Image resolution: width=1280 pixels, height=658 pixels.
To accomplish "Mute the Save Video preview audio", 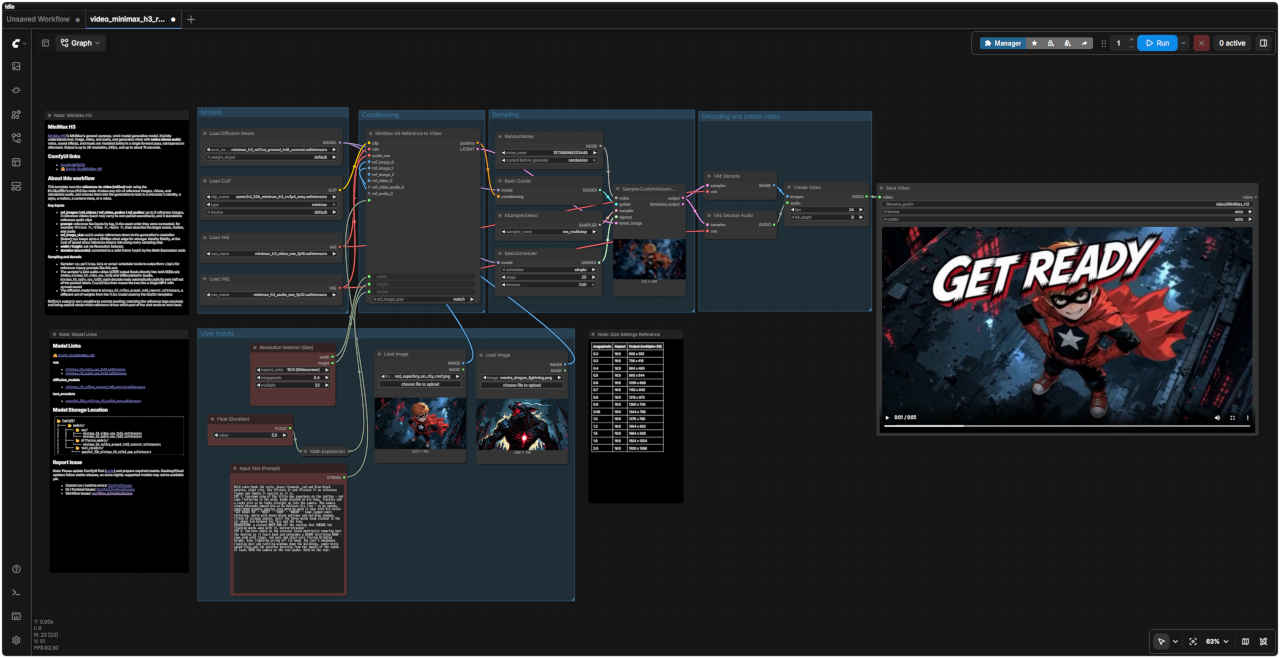I will (x=1217, y=418).
